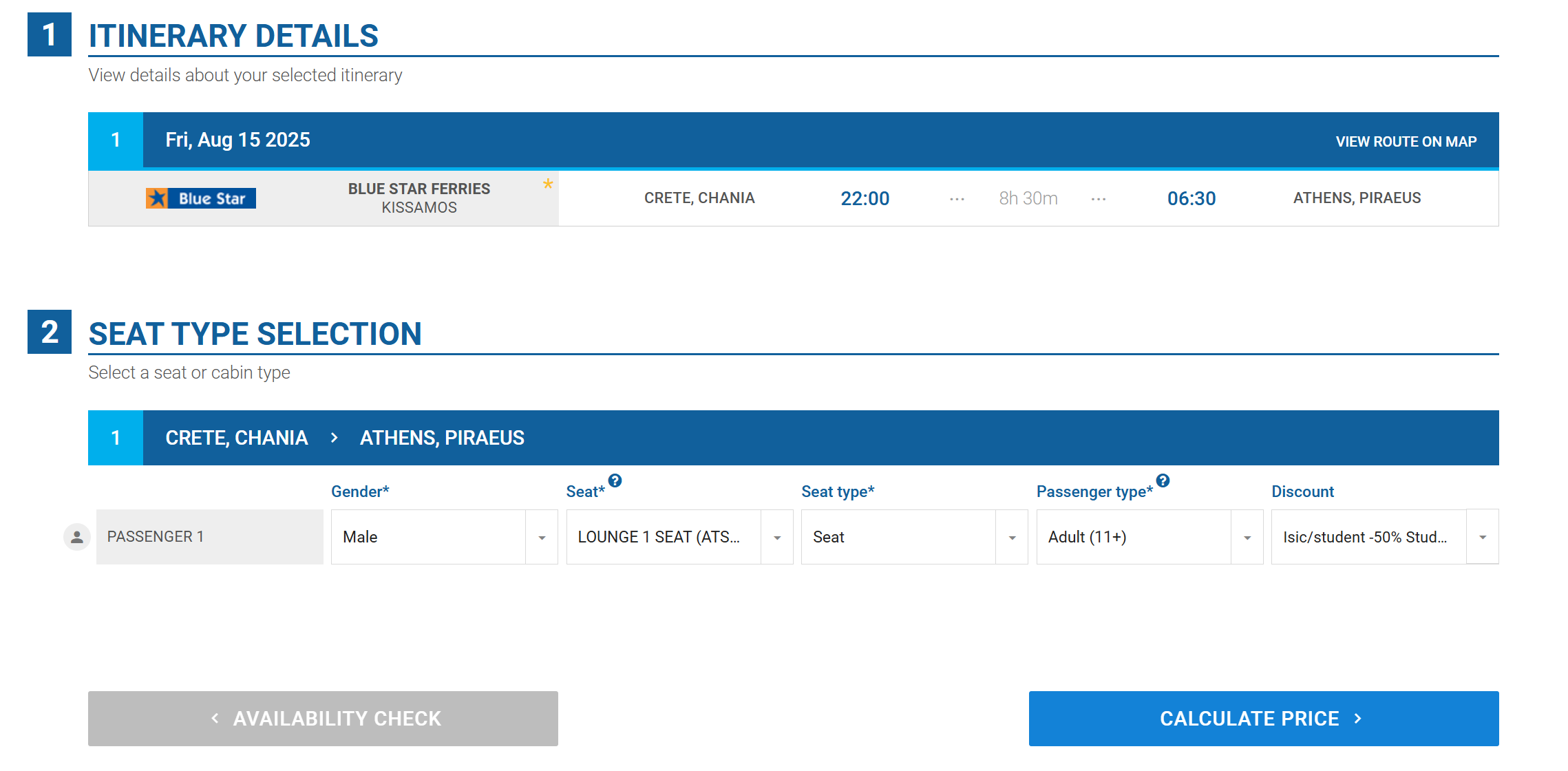Screen dimensions: 1568x771
Task: Click the orange asterisk next to Blue Star Ferries
Action: pos(548,184)
